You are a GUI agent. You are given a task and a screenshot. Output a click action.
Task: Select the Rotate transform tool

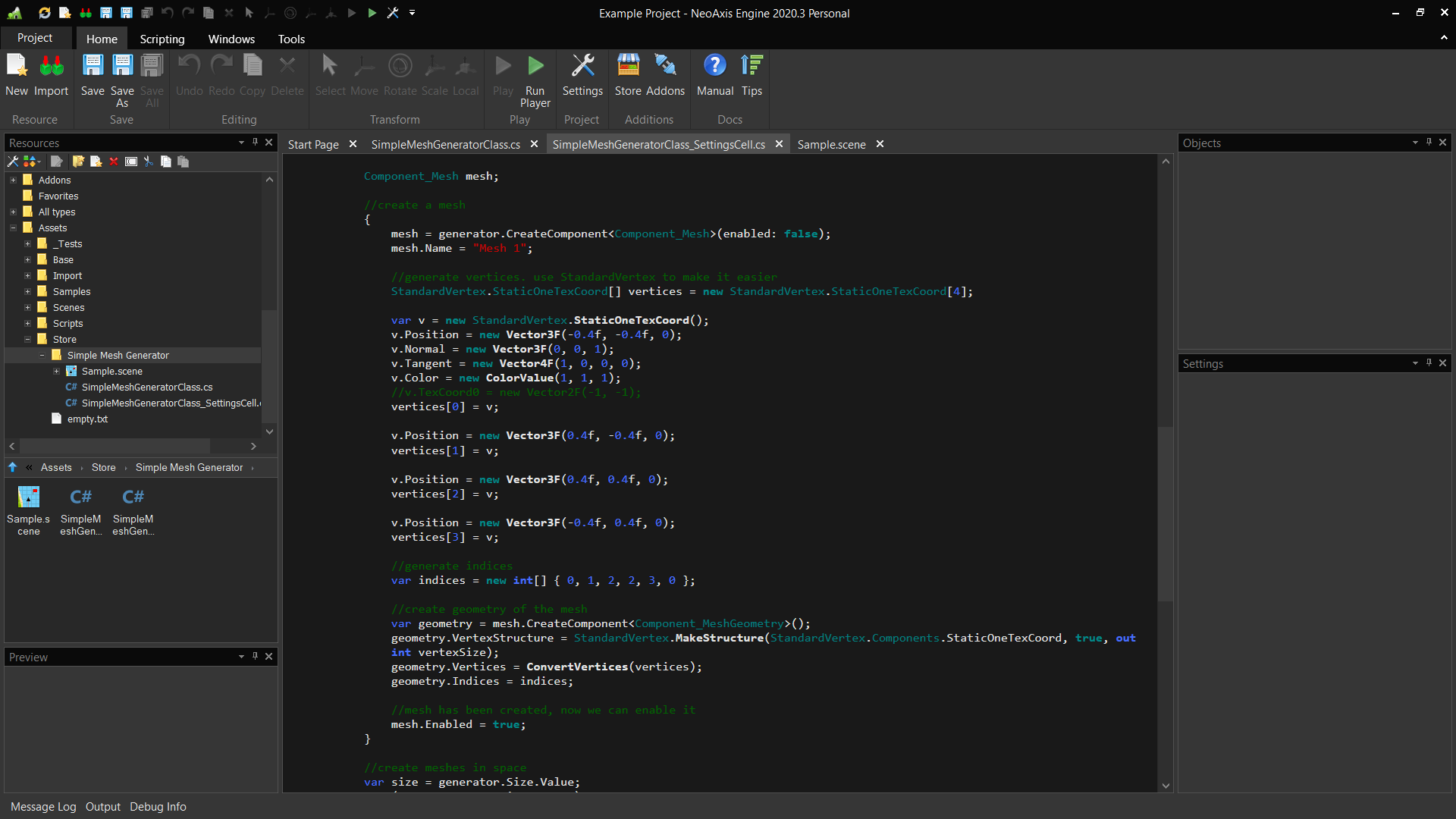coord(400,72)
